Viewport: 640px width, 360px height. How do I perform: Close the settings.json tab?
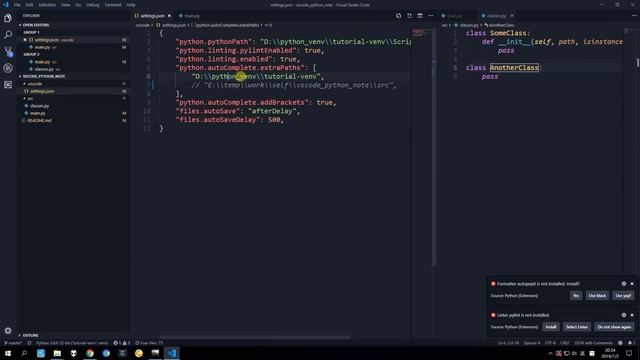click(169, 16)
